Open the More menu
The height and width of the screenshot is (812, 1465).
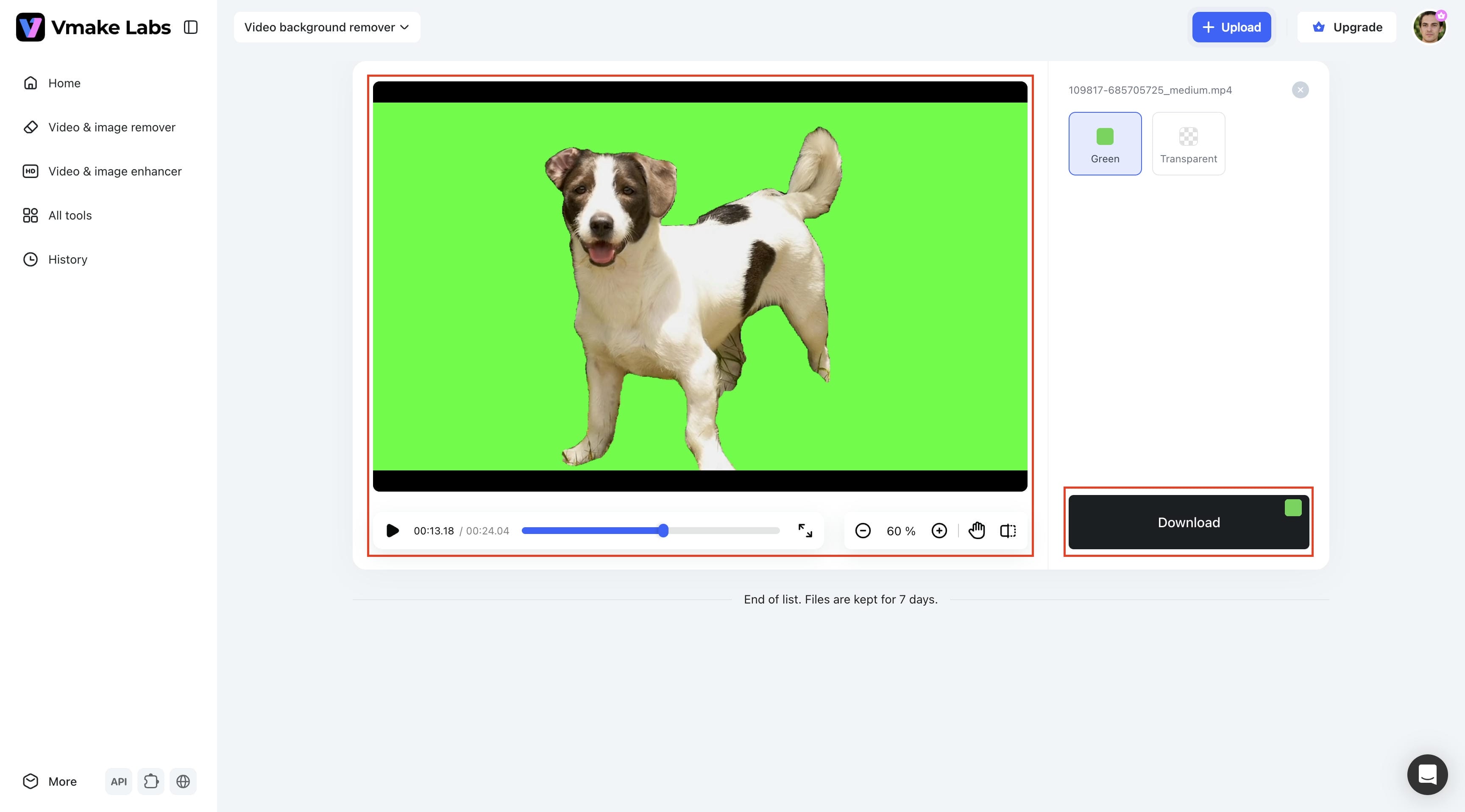click(50, 781)
